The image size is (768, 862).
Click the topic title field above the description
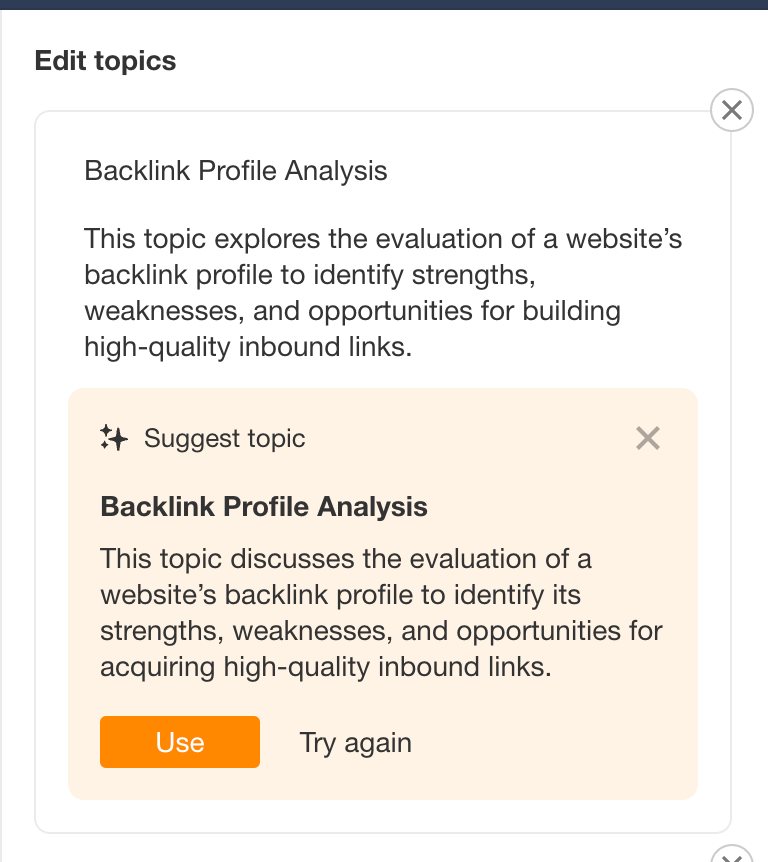point(236,170)
